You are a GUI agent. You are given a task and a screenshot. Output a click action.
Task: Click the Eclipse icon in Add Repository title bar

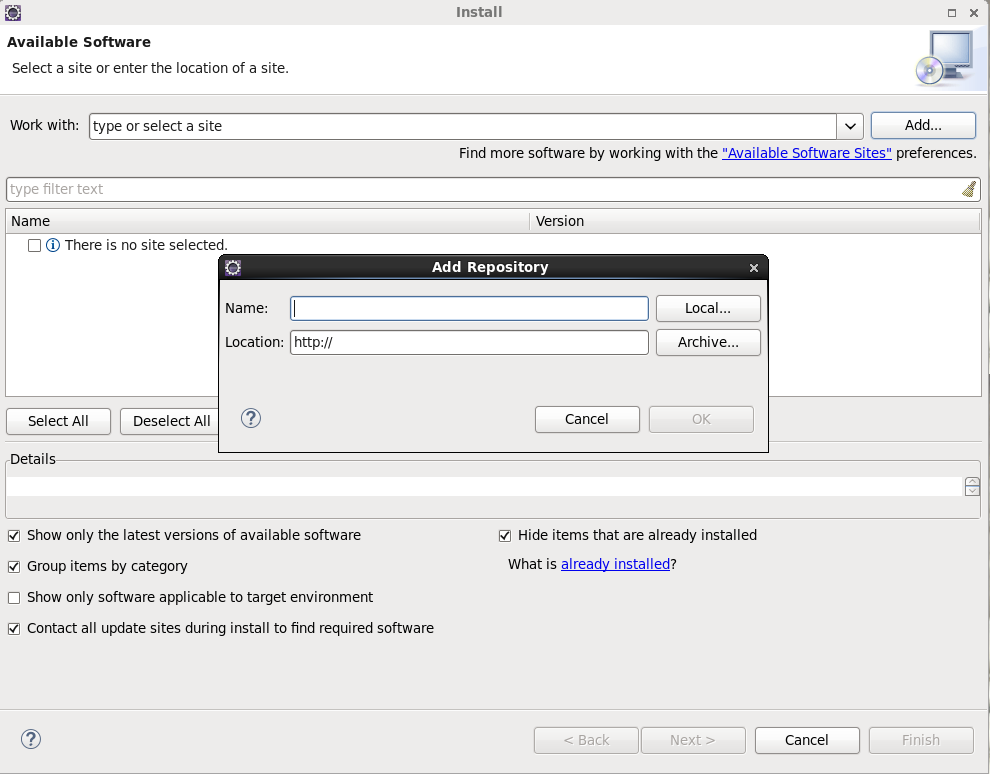pyautogui.click(x=233, y=267)
